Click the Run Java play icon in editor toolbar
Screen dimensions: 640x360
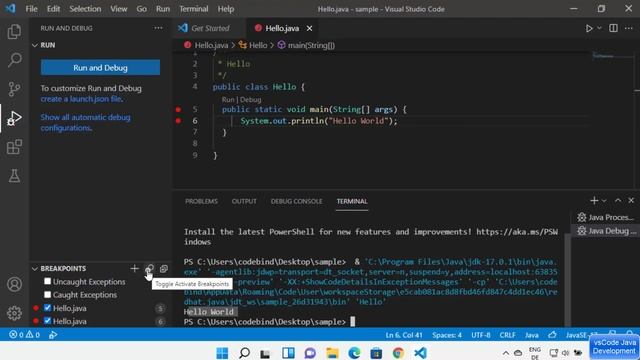pyautogui.click(x=589, y=28)
